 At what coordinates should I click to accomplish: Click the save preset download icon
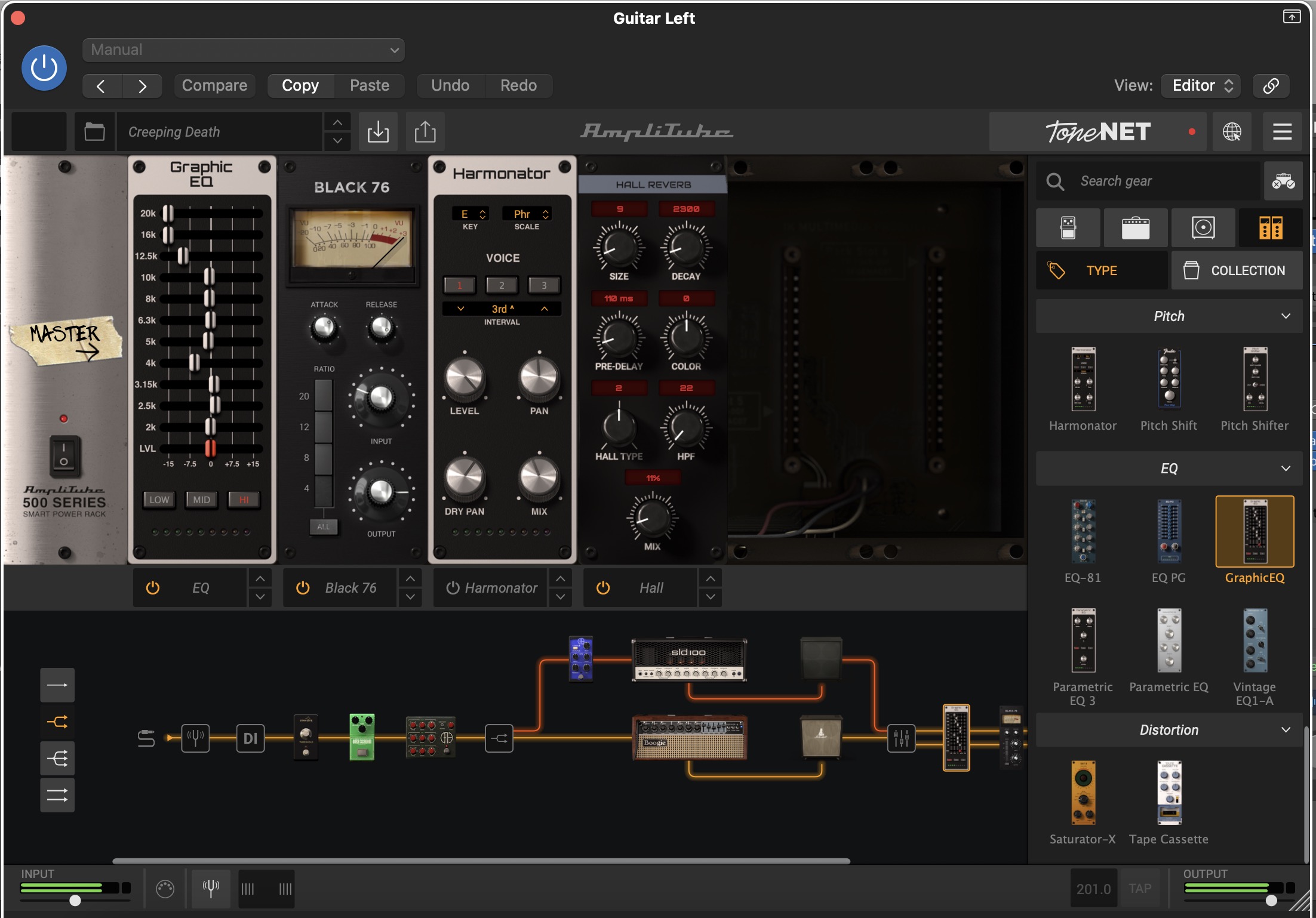[378, 132]
